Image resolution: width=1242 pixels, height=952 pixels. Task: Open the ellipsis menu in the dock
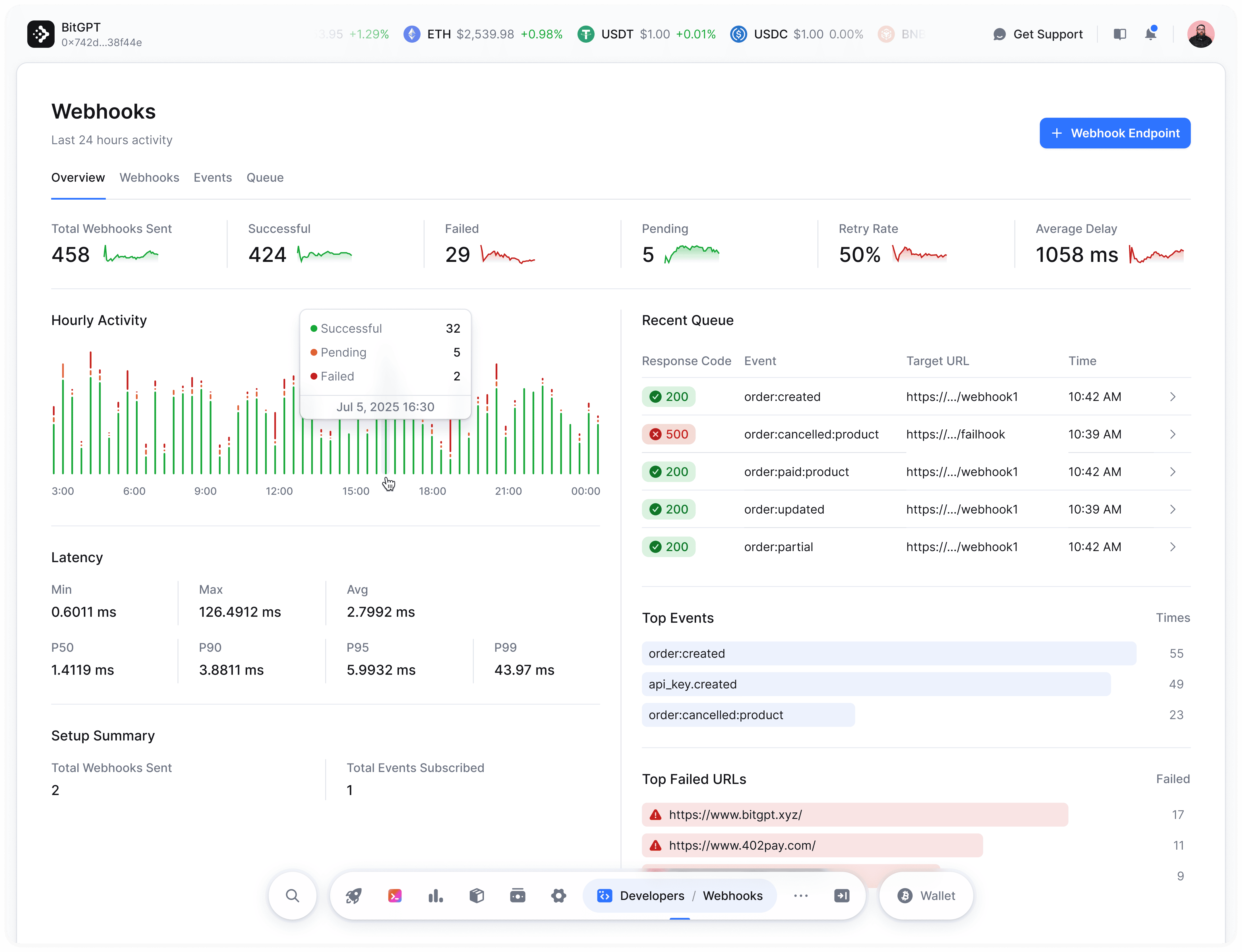pos(801,895)
